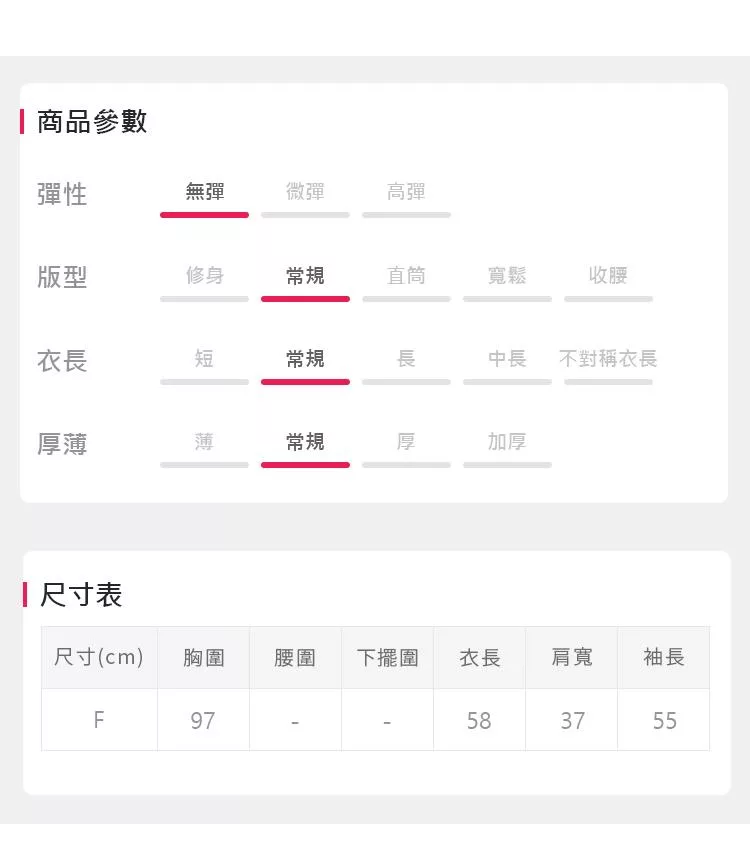Choose 薄 thickness option

(204, 442)
